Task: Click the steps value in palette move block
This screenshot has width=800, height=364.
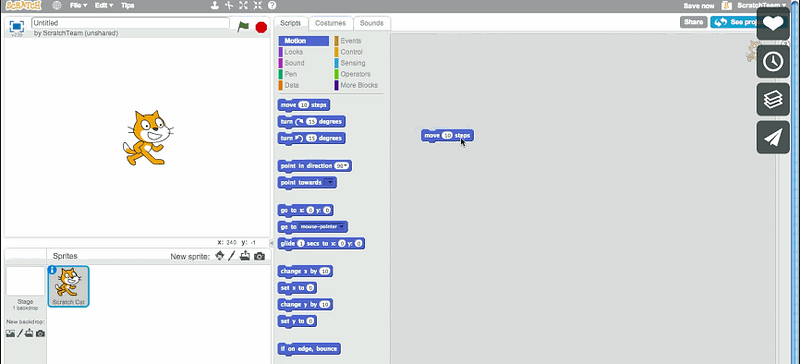Action: tap(304, 105)
